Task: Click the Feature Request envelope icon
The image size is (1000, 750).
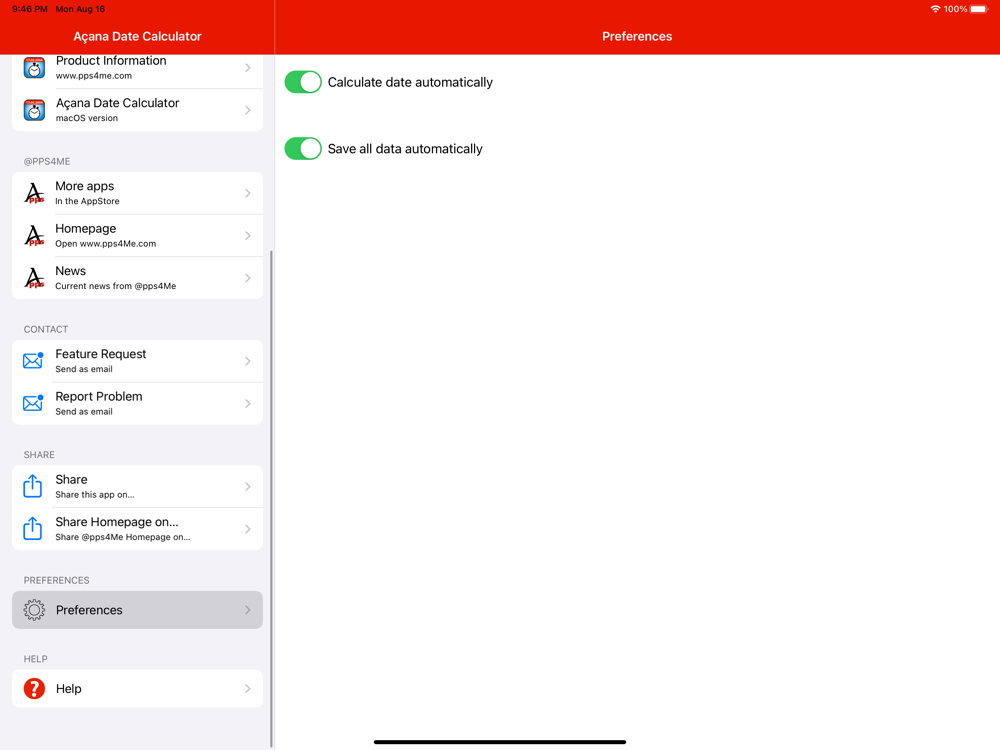Action: [x=33, y=360]
